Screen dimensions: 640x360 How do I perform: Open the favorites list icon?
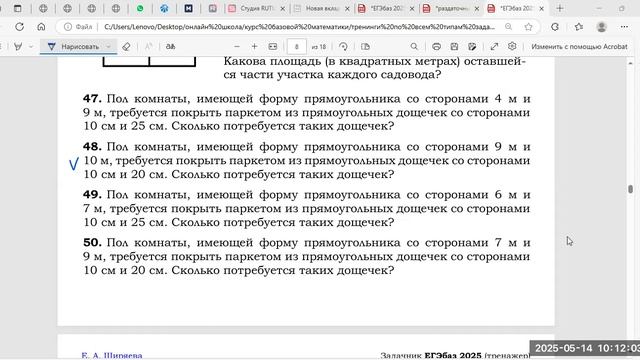[x=579, y=27]
